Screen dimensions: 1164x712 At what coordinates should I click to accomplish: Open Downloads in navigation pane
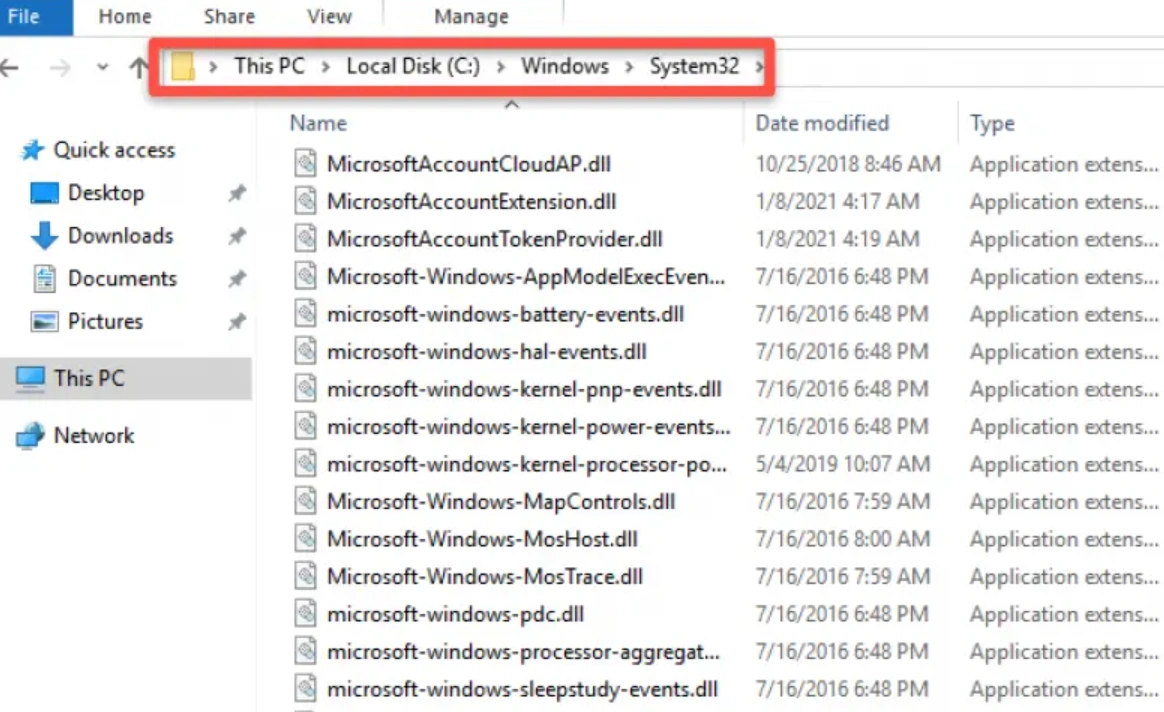click(x=120, y=235)
